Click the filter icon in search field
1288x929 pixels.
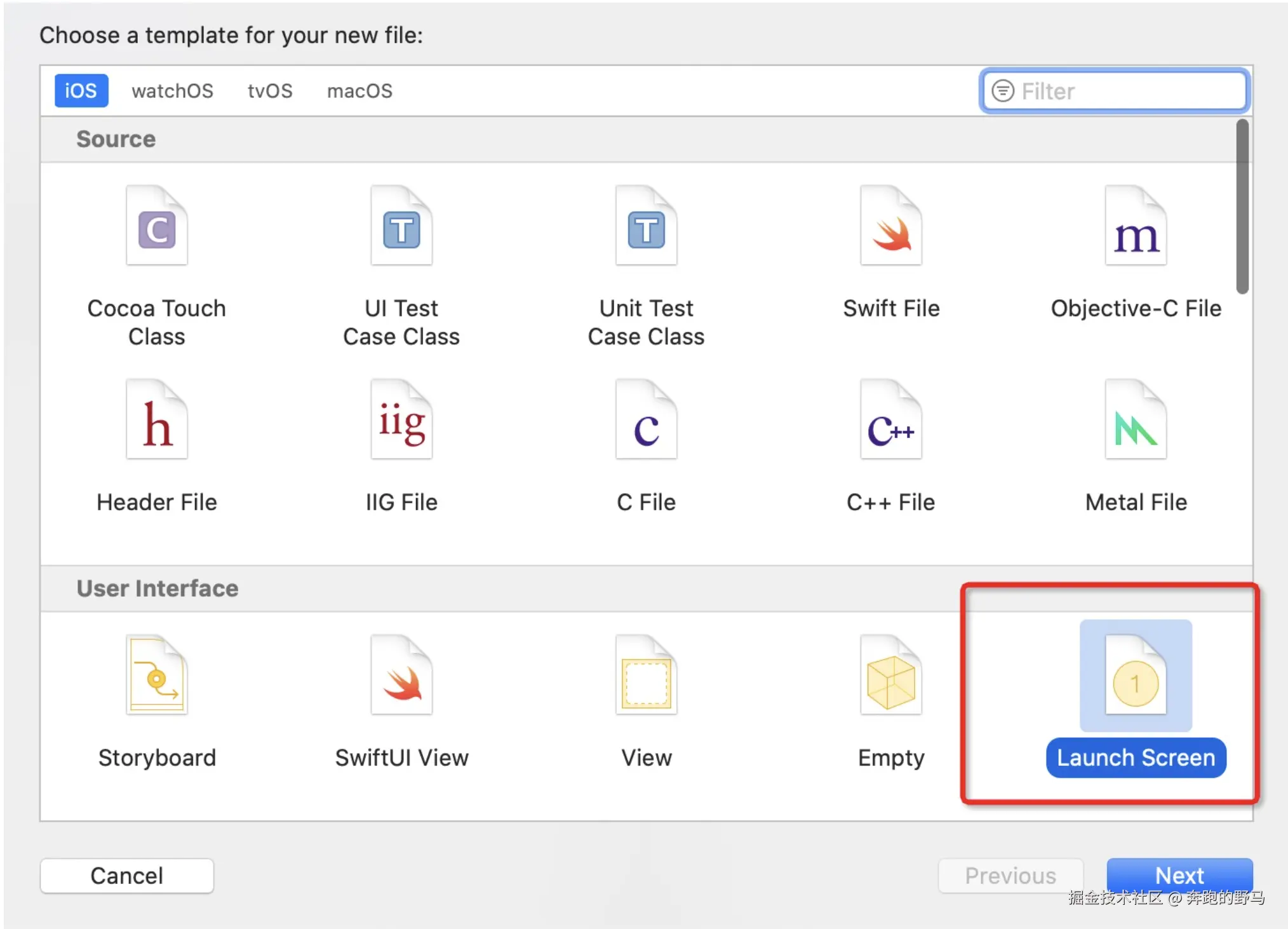1003,91
